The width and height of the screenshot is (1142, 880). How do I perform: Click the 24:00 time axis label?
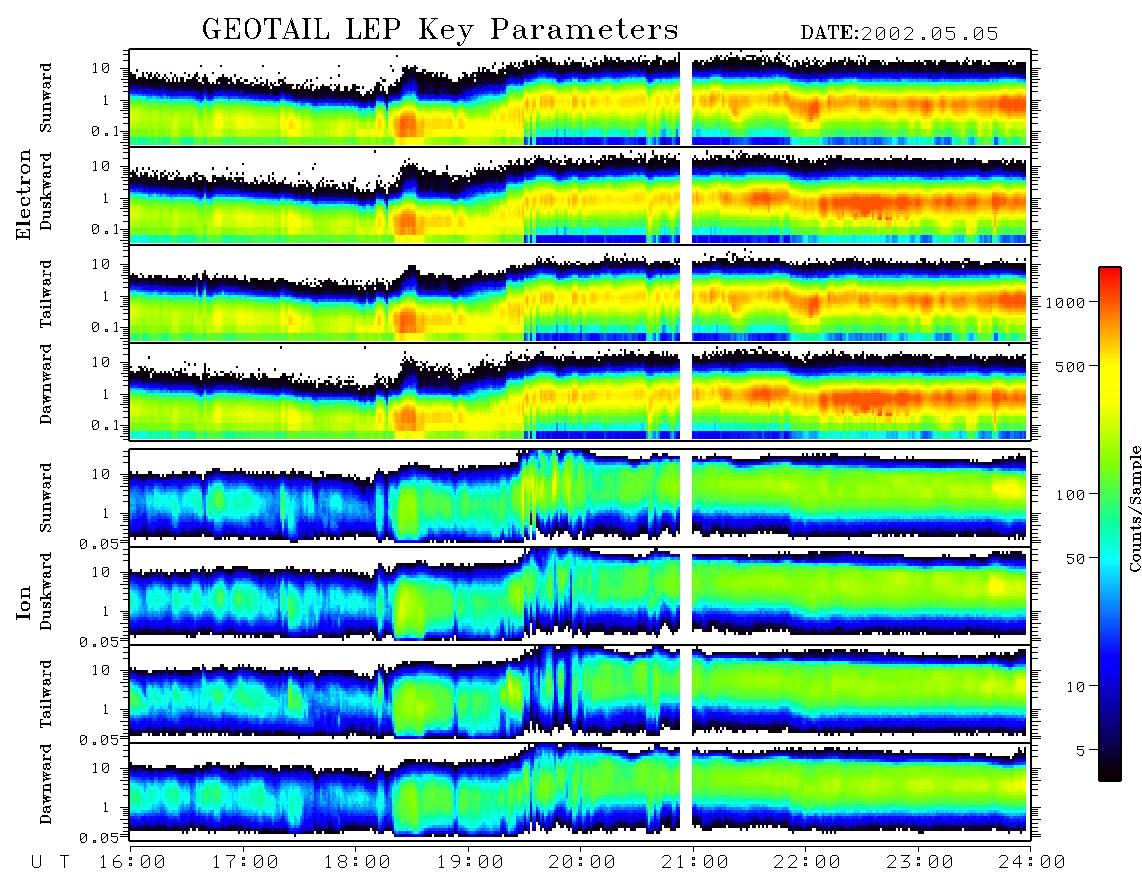click(x=1032, y=863)
